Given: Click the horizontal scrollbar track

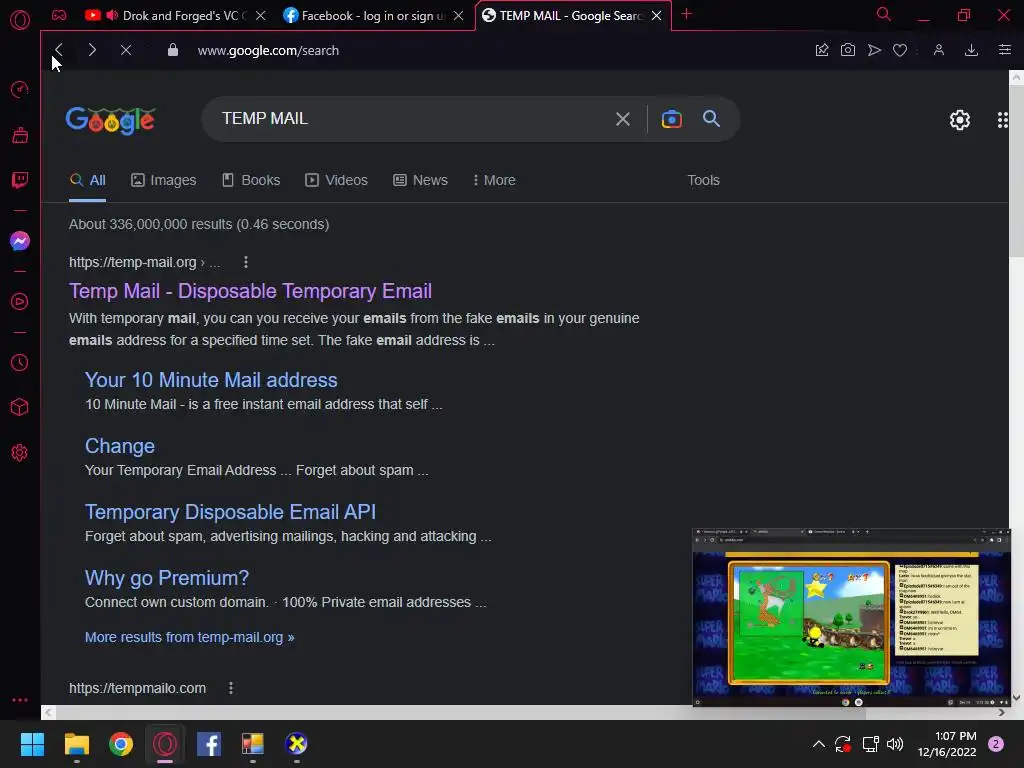Looking at the screenshot, I should click(525, 712).
